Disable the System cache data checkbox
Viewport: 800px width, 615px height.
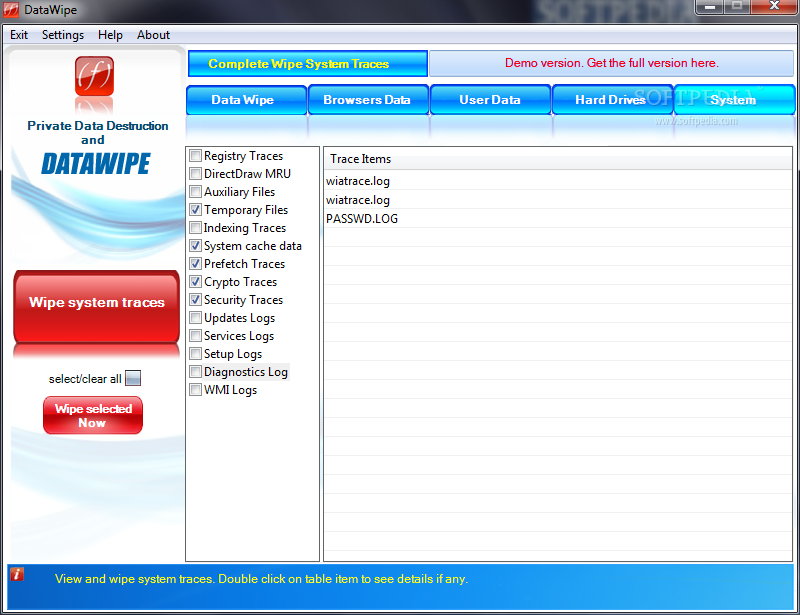195,245
